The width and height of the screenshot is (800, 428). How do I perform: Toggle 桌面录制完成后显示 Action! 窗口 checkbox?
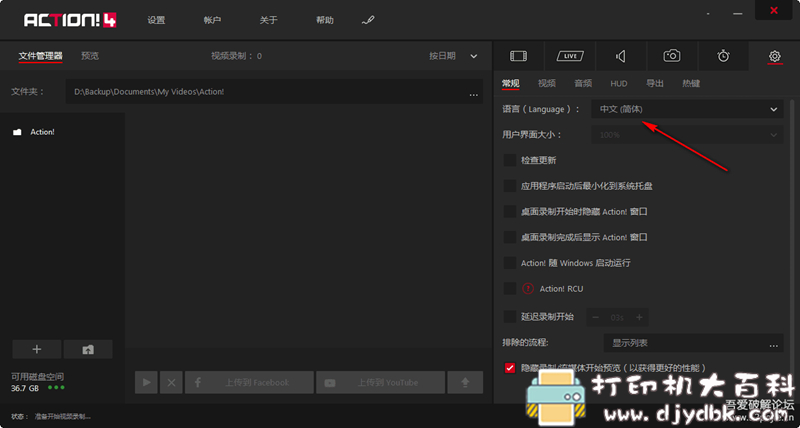point(510,237)
